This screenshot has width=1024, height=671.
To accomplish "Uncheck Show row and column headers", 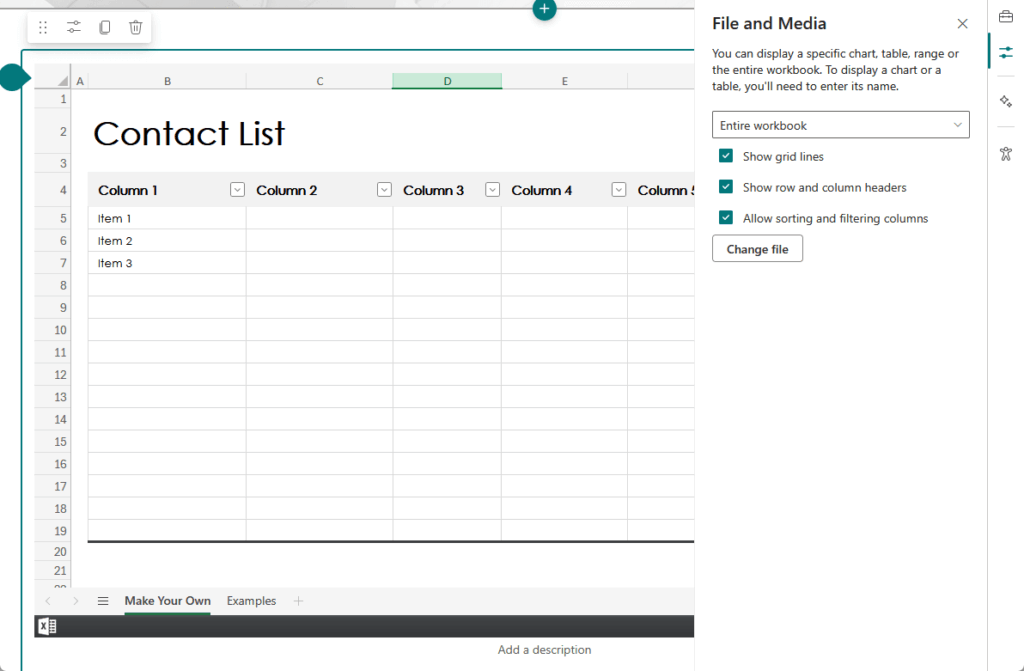I will [x=726, y=187].
